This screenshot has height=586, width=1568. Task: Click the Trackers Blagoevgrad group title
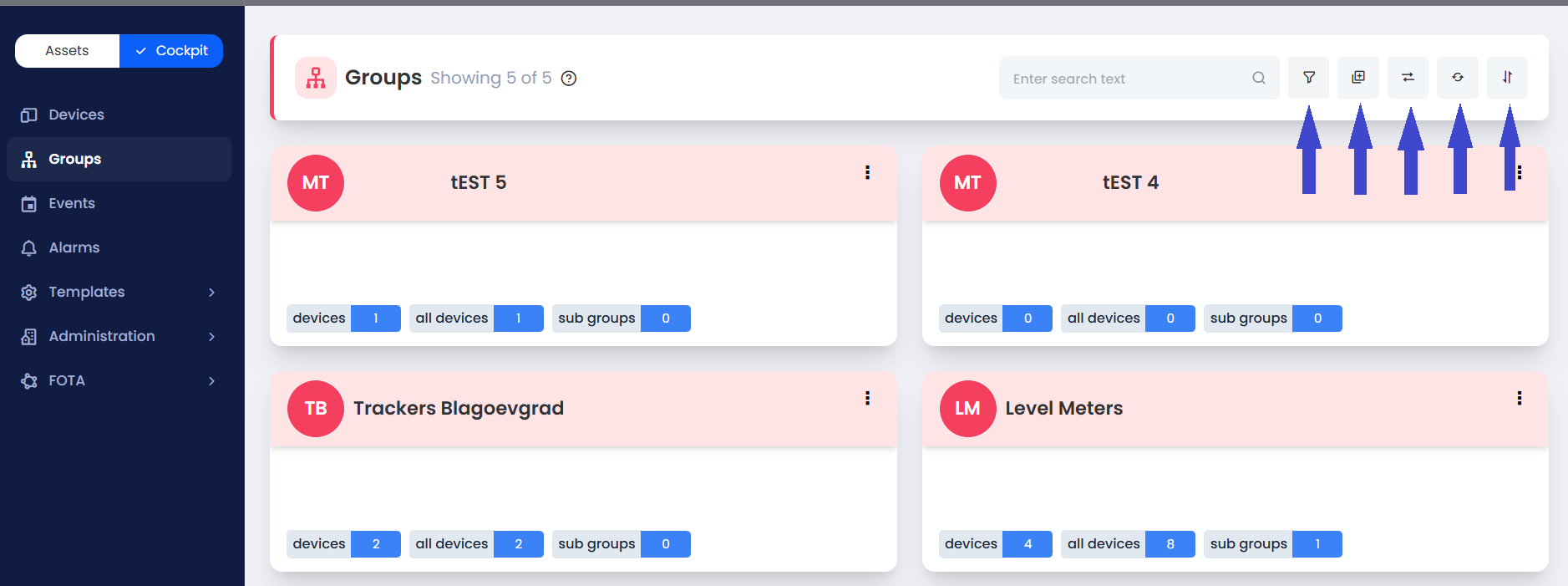click(458, 408)
